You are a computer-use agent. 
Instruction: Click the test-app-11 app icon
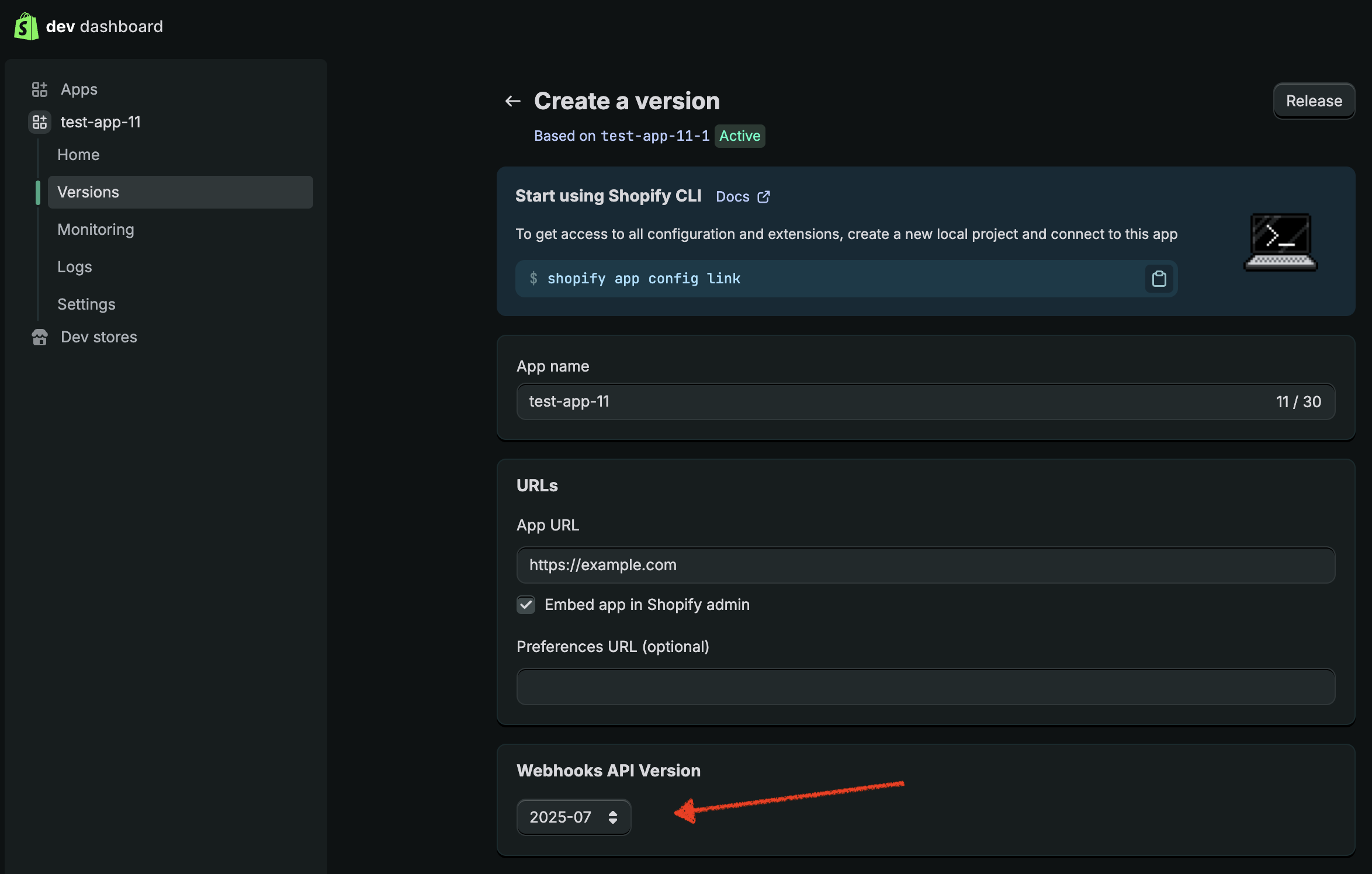(x=39, y=122)
